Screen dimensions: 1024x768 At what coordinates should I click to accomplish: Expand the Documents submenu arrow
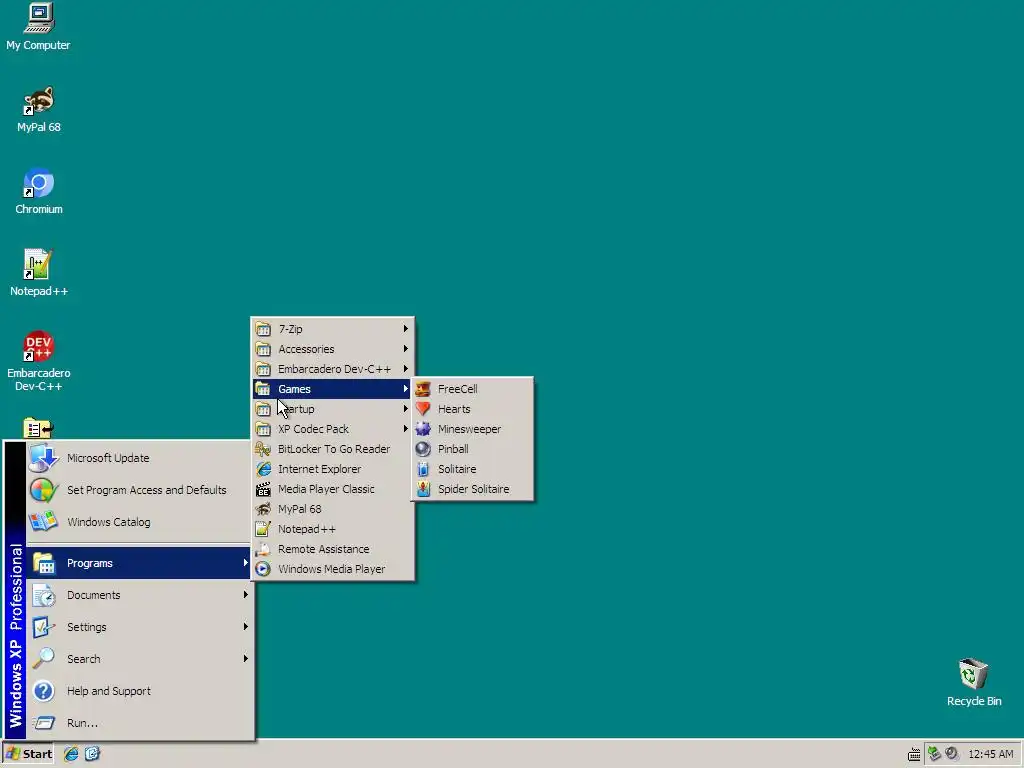pos(246,595)
